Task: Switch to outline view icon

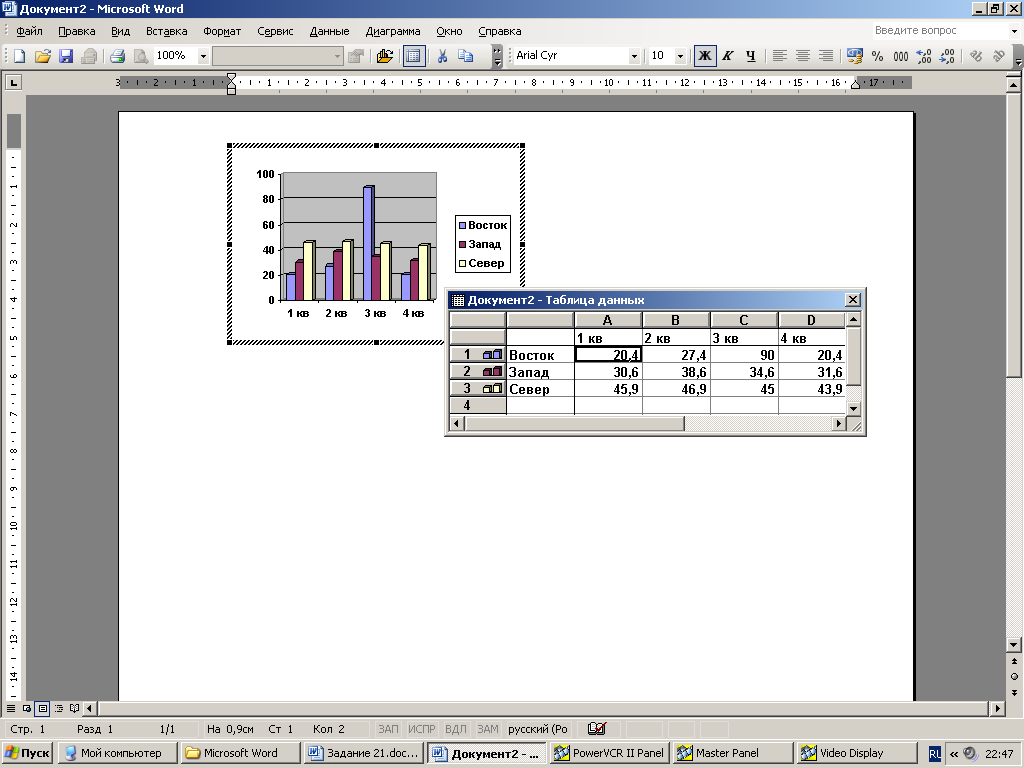Action: 59,708
